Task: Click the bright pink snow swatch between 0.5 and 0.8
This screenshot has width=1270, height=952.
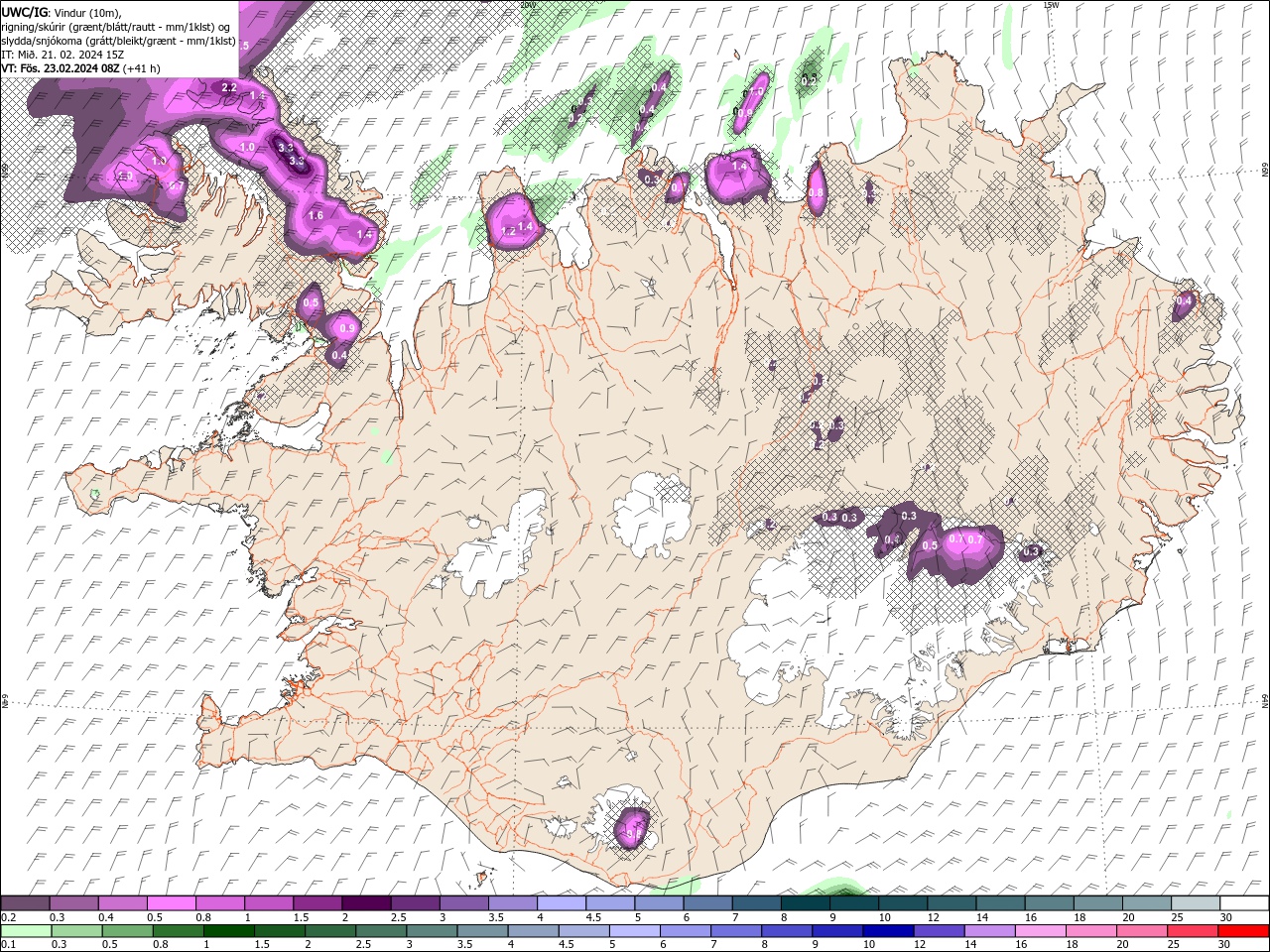Action: pyautogui.click(x=171, y=903)
